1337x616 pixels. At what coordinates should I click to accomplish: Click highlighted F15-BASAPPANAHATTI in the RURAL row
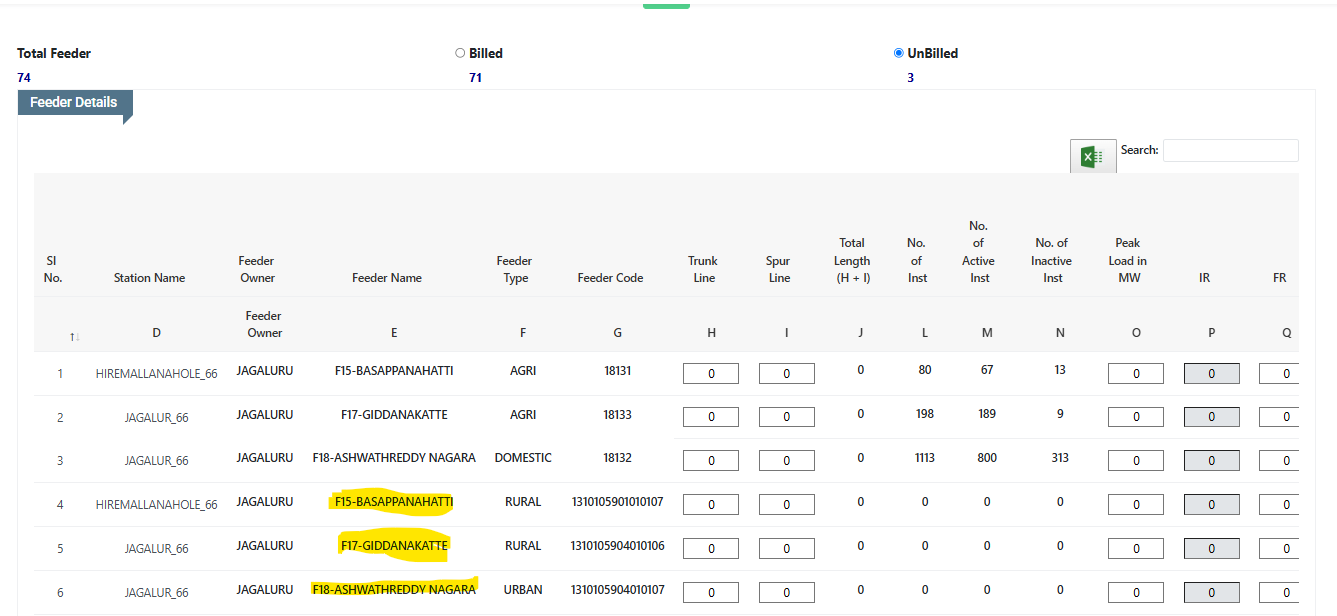pos(394,502)
